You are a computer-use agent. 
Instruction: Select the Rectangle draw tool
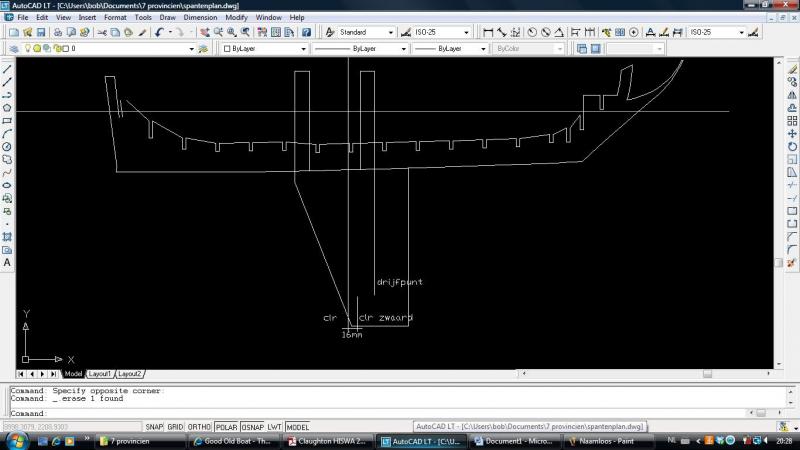tap(7, 121)
